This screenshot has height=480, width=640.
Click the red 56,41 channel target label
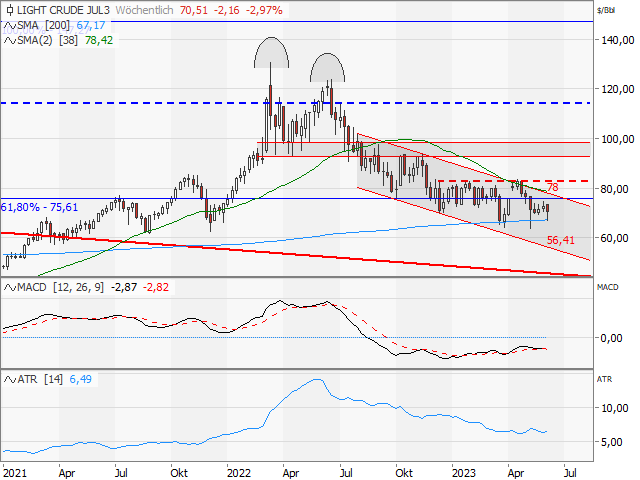tap(560, 240)
